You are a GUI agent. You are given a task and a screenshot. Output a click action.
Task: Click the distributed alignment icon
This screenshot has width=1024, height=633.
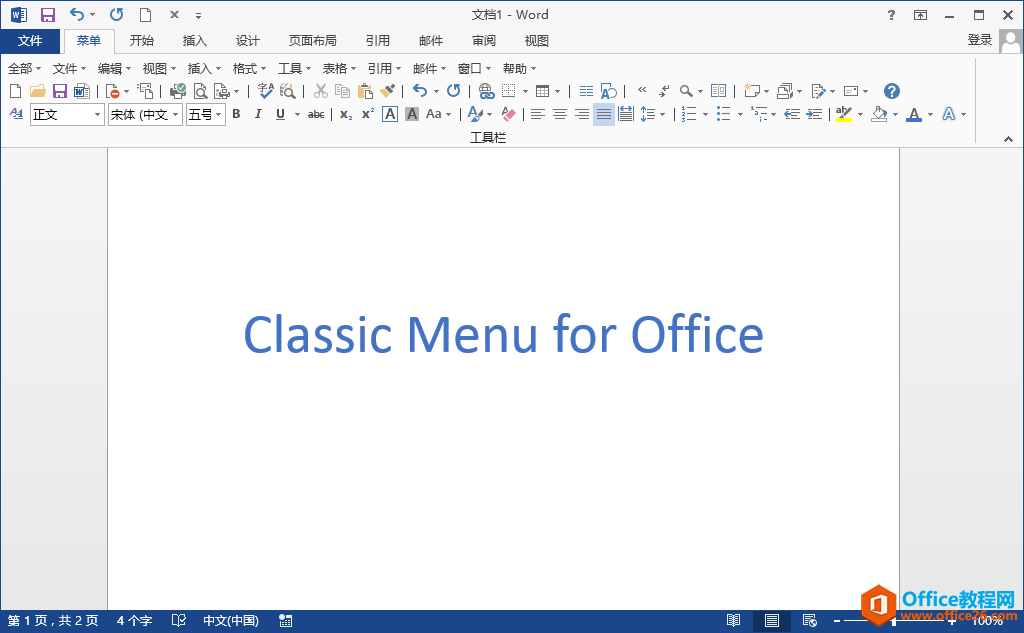[x=626, y=114]
